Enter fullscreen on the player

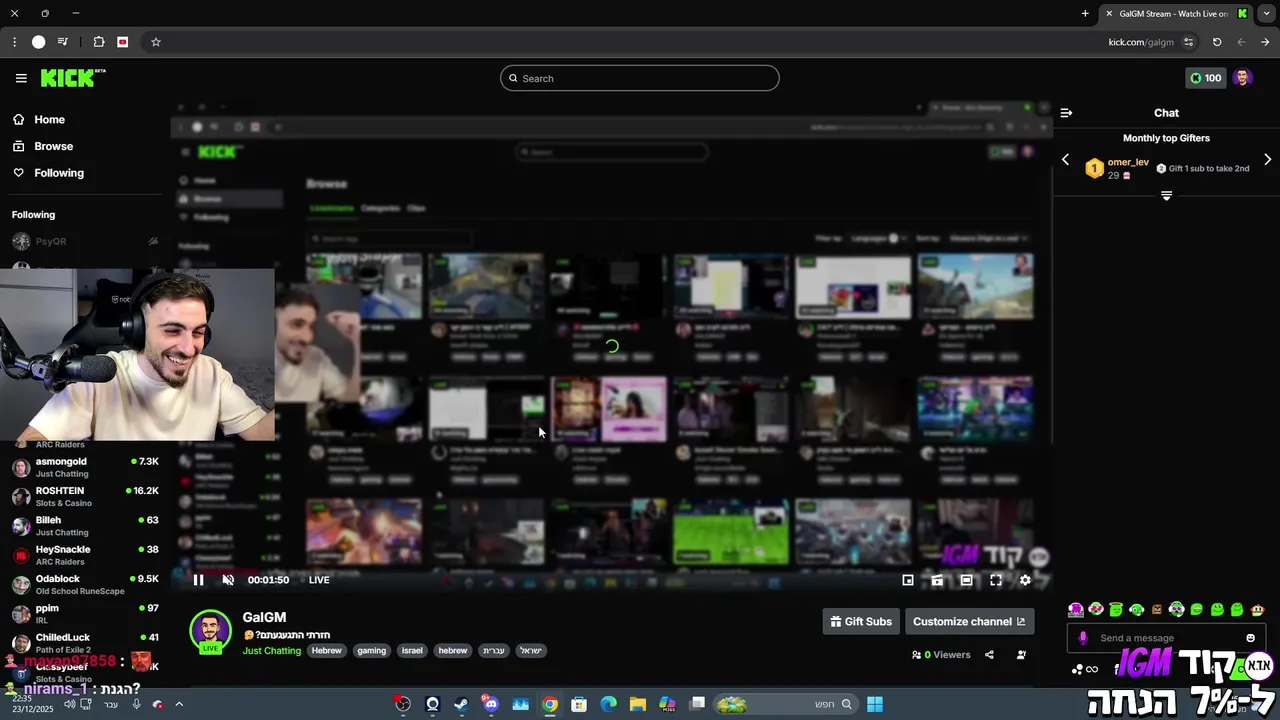pyautogui.click(x=996, y=580)
